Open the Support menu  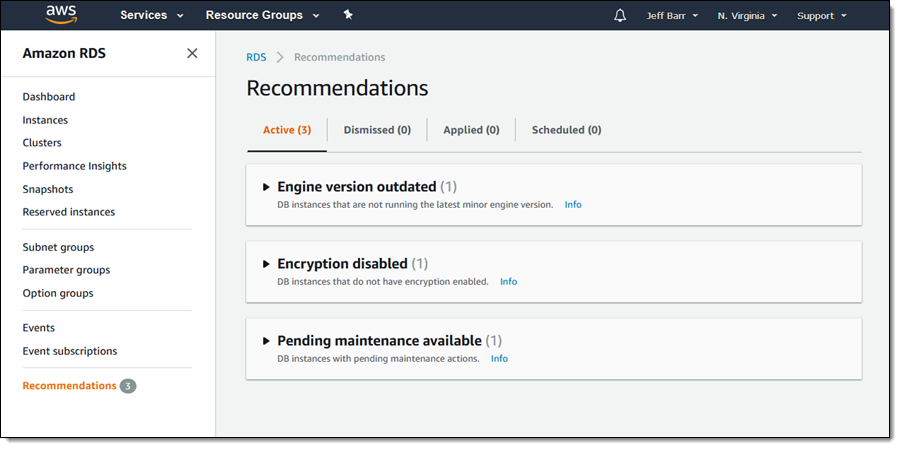pyautogui.click(x=821, y=16)
